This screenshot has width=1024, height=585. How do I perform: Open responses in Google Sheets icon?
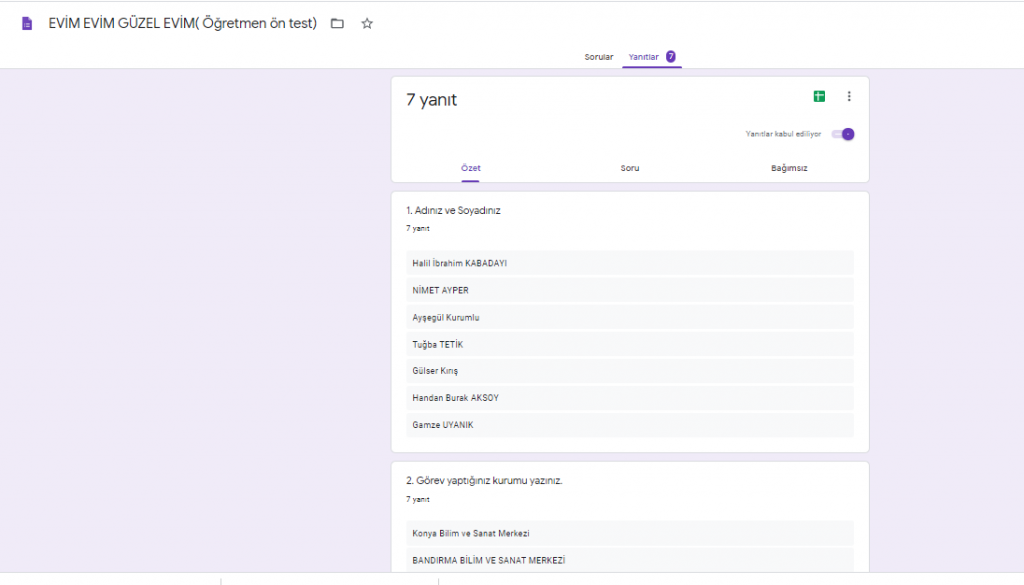pyautogui.click(x=819, y=96)
